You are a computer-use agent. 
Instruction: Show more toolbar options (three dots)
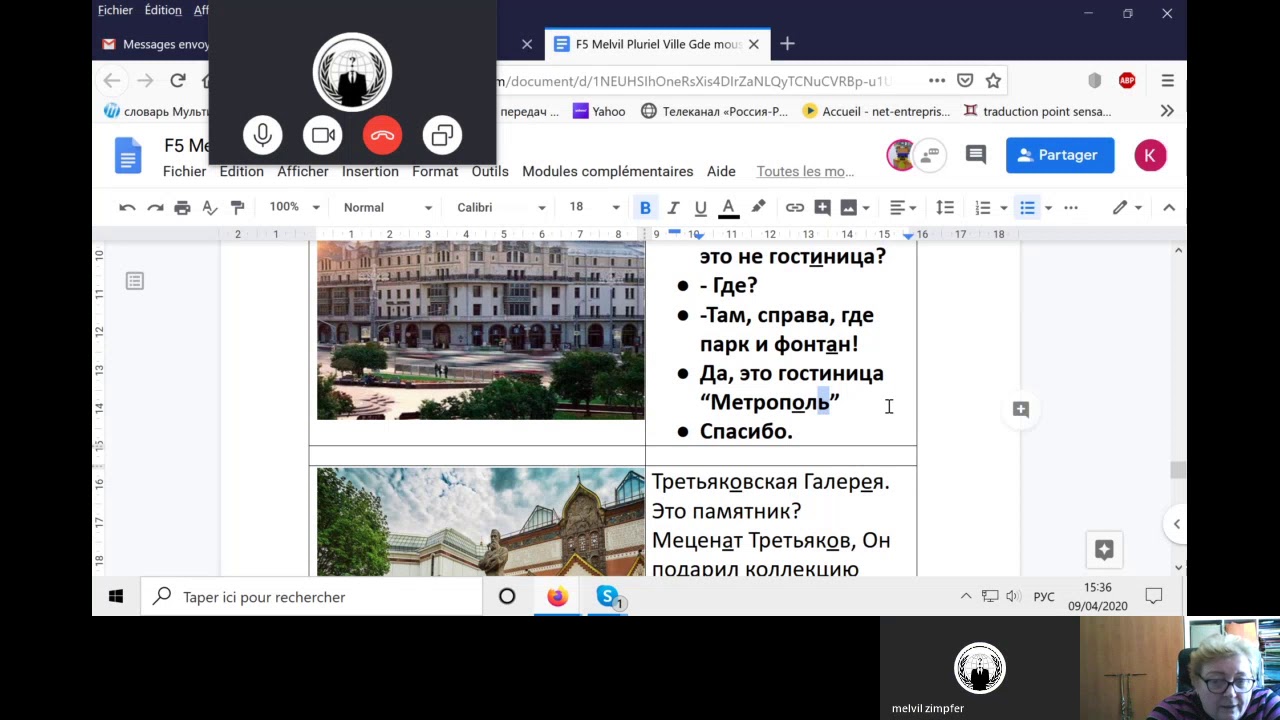click(1071, 207)
